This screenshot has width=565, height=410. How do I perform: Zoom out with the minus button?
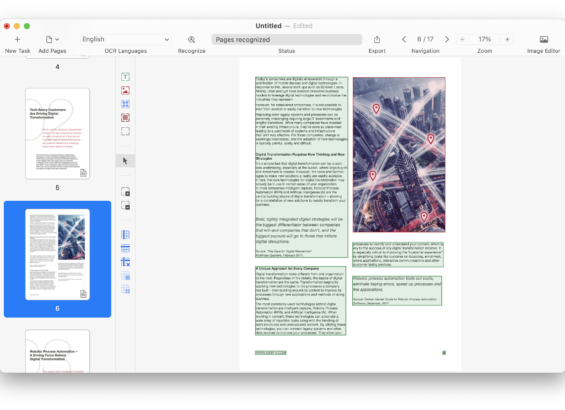point(462,39)
